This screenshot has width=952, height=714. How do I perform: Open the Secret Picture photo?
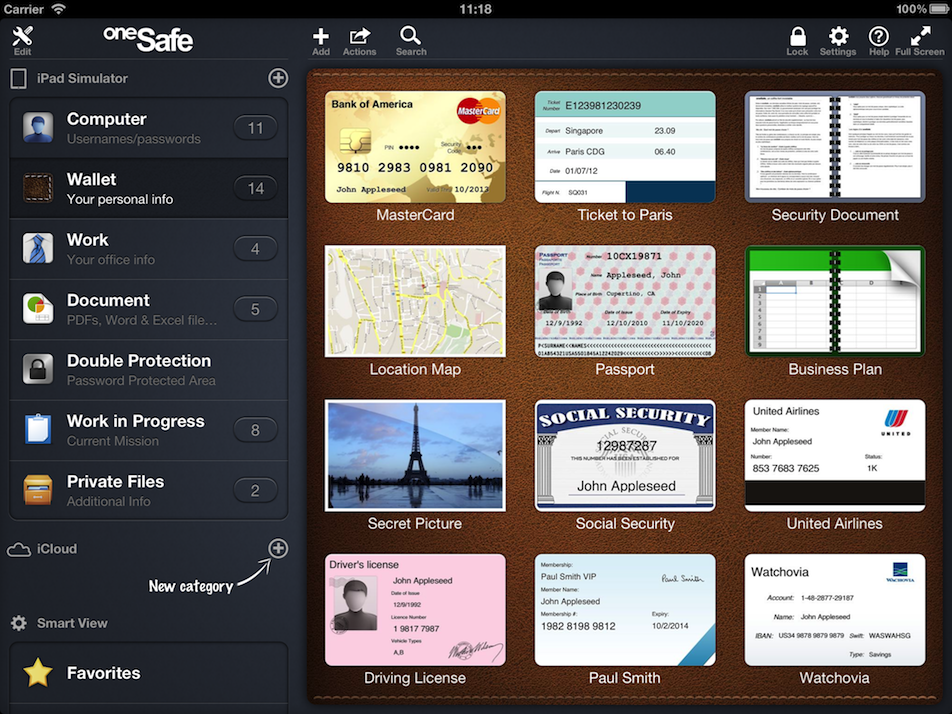pos(415,455)
